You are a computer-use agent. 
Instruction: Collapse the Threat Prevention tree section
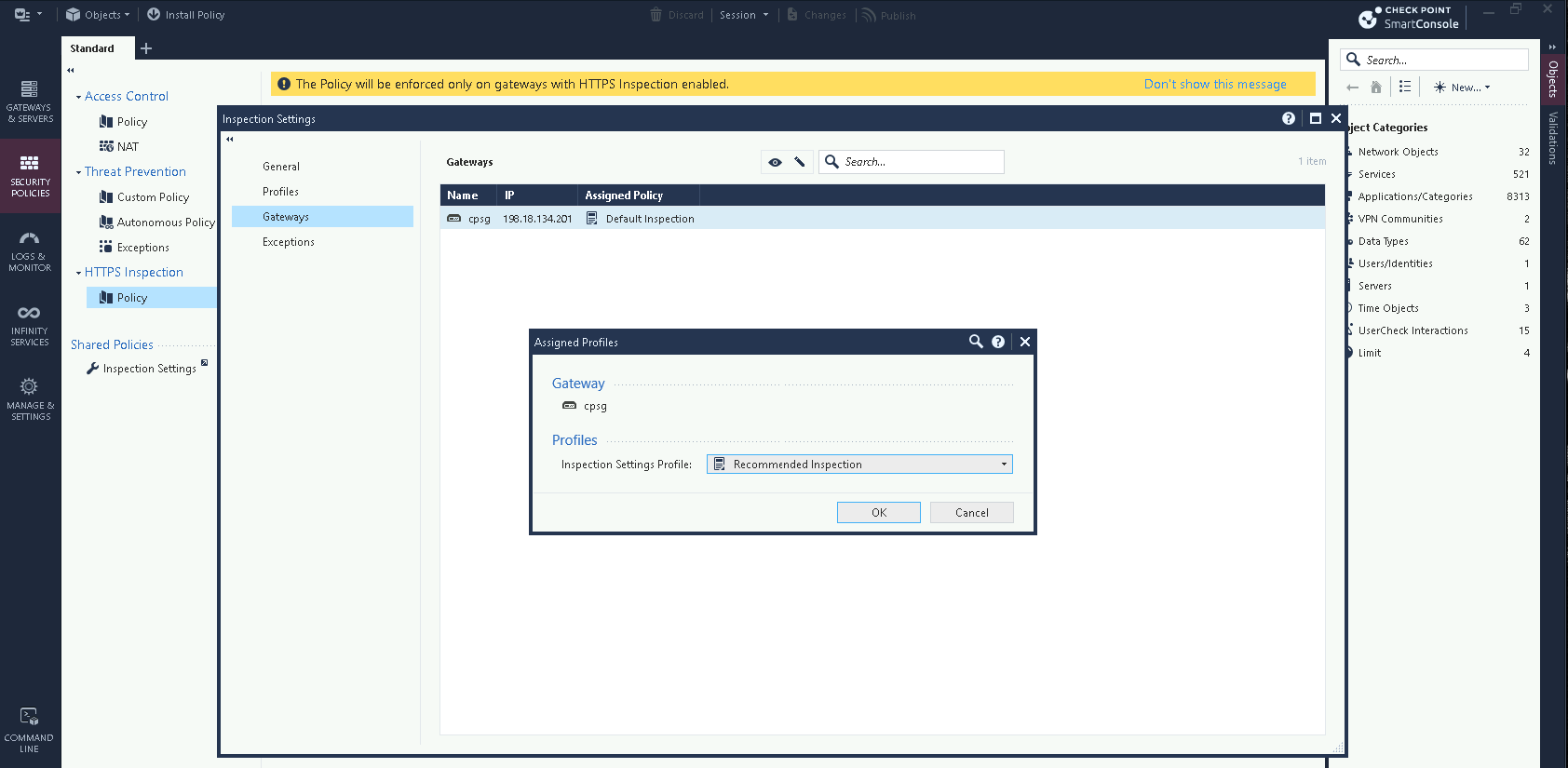pos(78,172)
